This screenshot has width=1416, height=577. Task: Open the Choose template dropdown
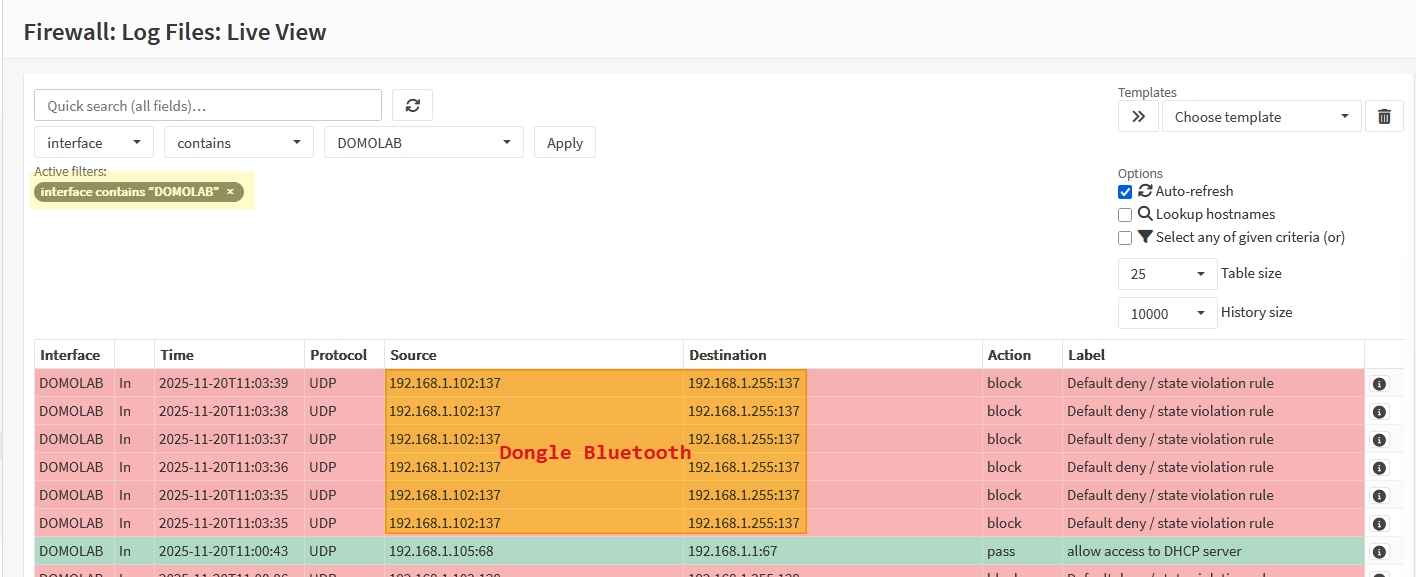pyautogui.click(x=1261, y=117)
